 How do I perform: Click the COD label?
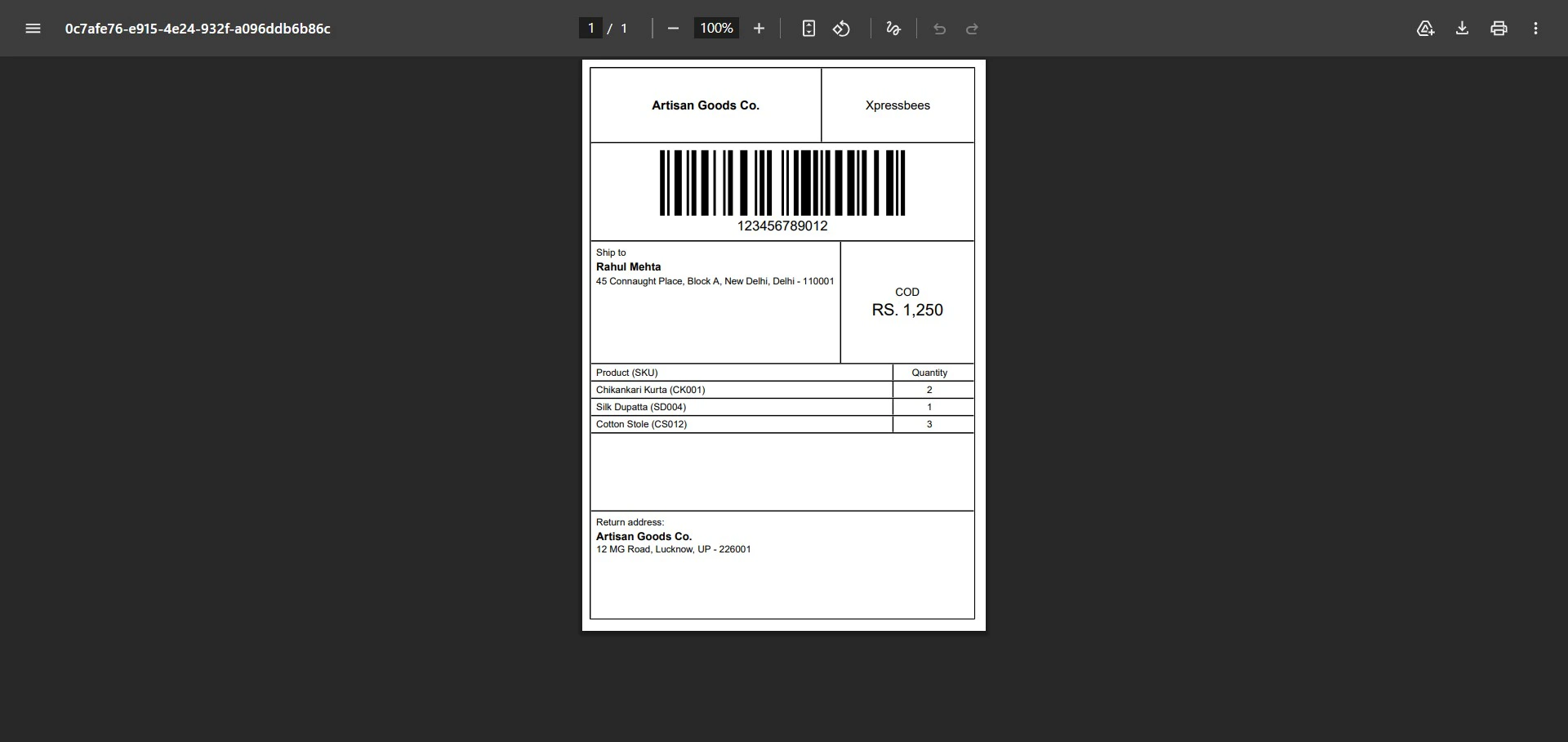(907, 293)
